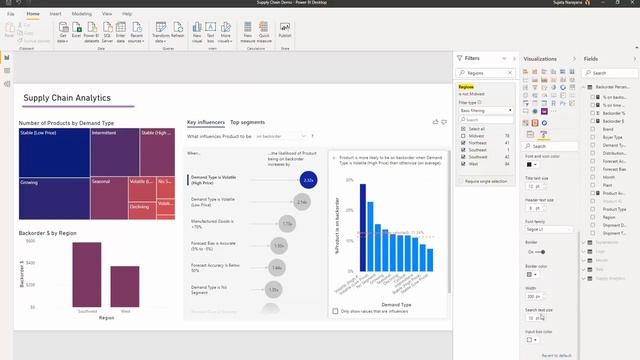640x360 pixels.
Task: Uncheck the Northeast filter checkbox
Action: 463,143
